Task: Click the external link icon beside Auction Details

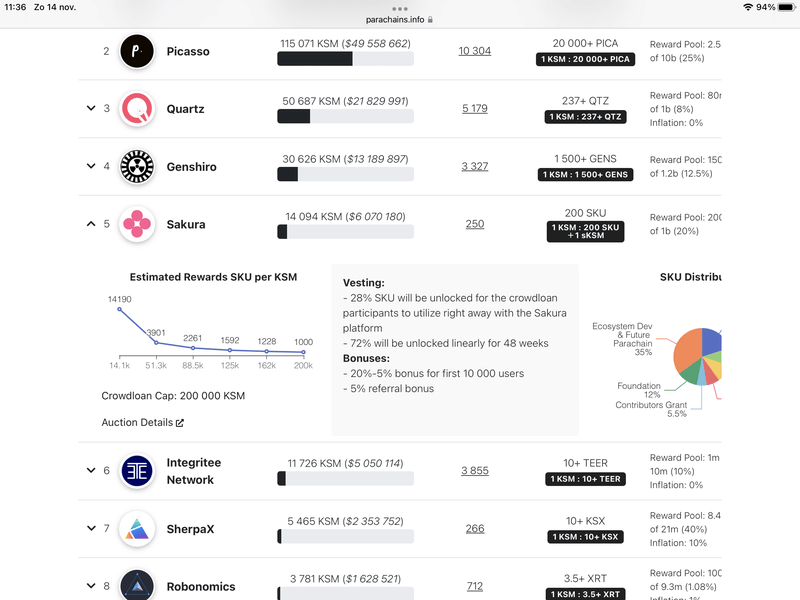Action: (180, 423)
